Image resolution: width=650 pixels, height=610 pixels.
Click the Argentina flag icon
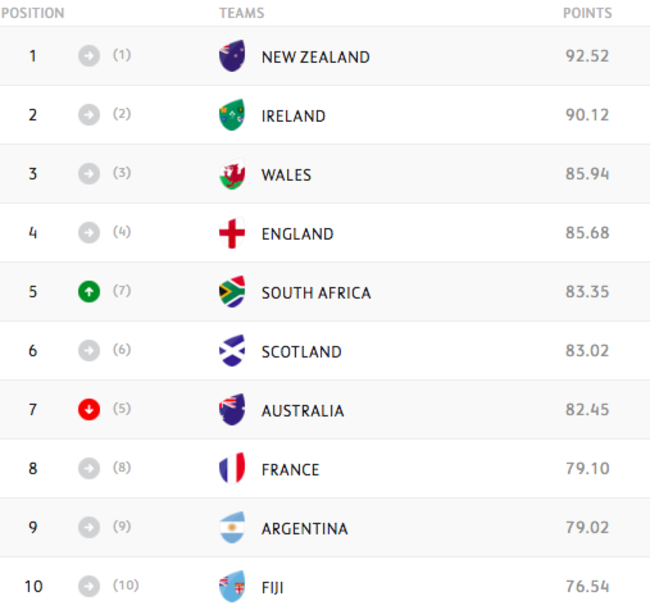coord(232,528)
